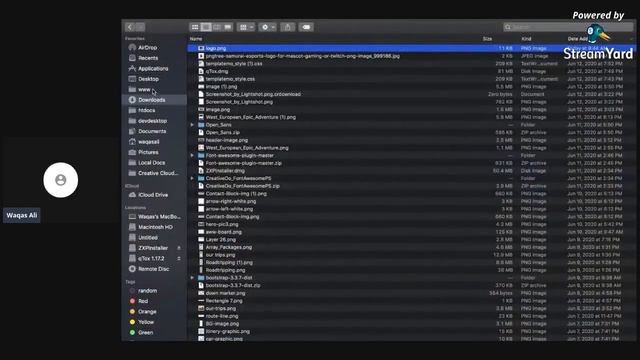Screen dimensions: 640x360
Task: Click the Edit Tags toolbar button
Action: tap(306, 27)
